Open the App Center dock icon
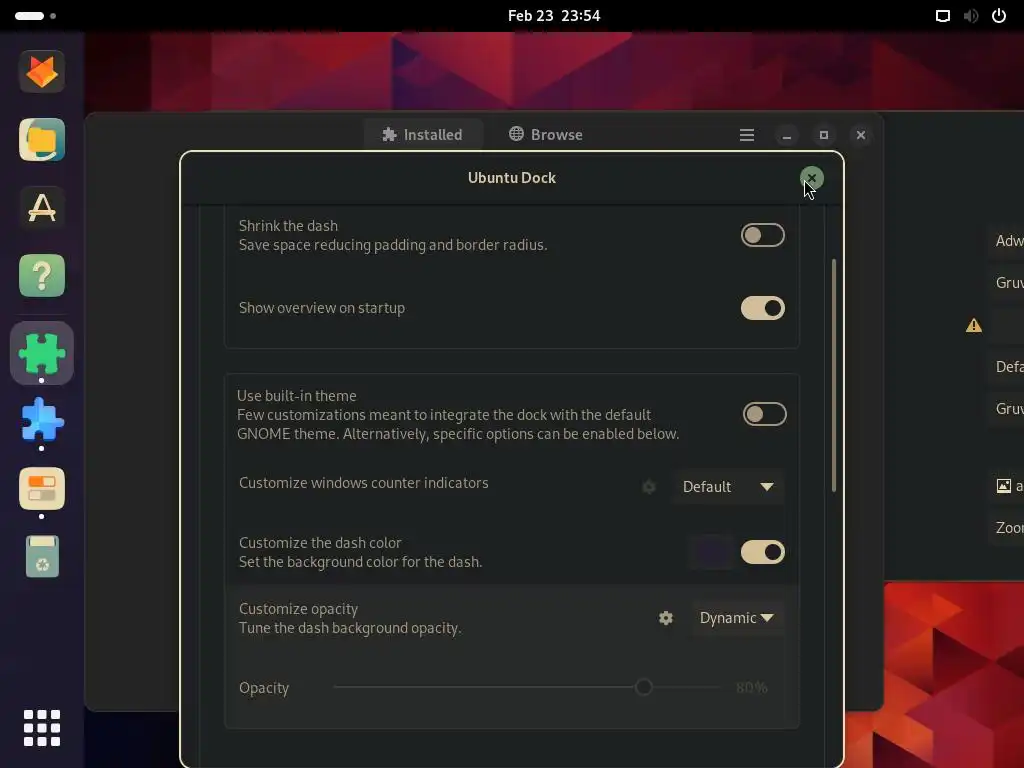 (x=42, y=208)
